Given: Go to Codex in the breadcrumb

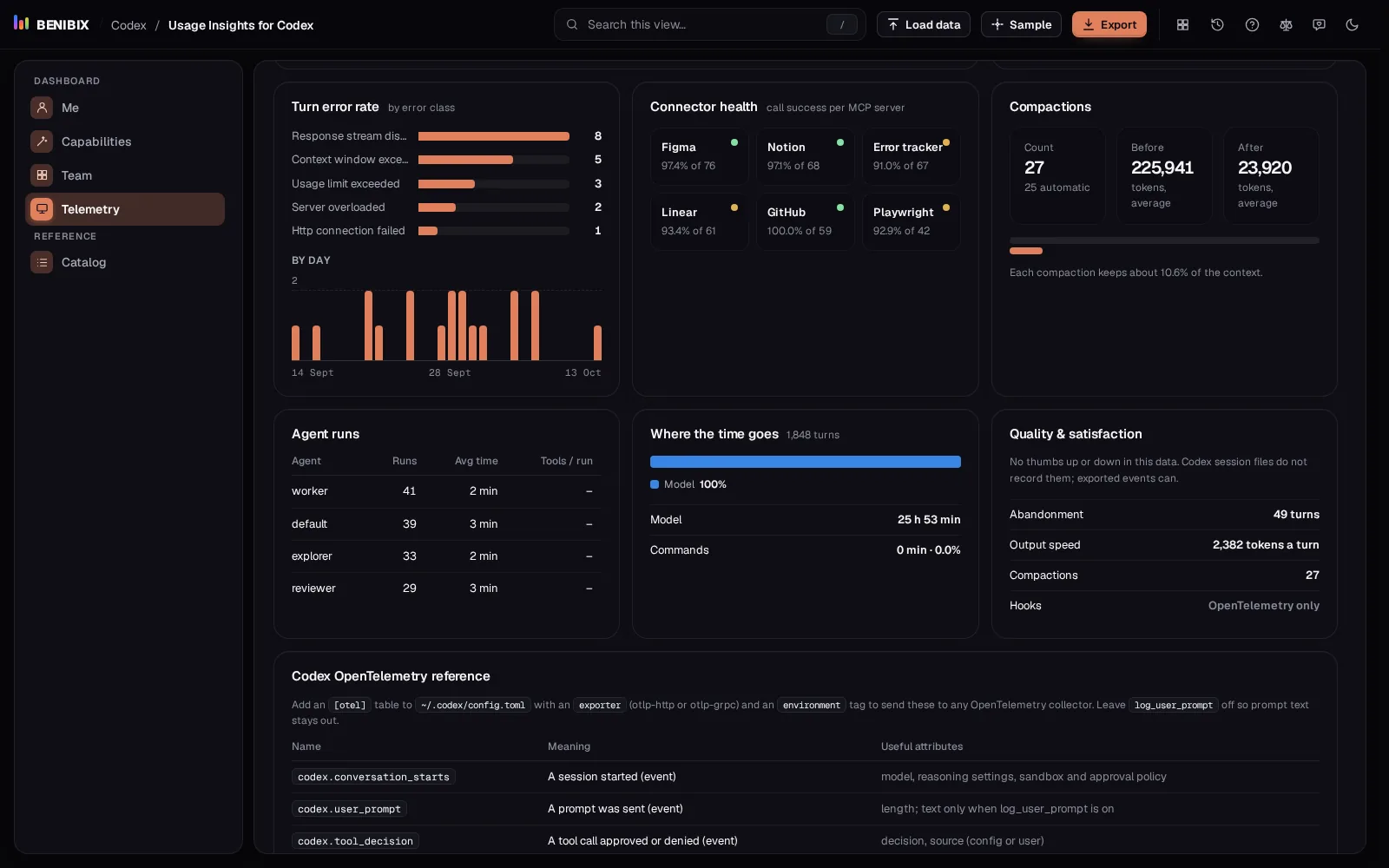Looking at the screenshot, I should point(128,25).
